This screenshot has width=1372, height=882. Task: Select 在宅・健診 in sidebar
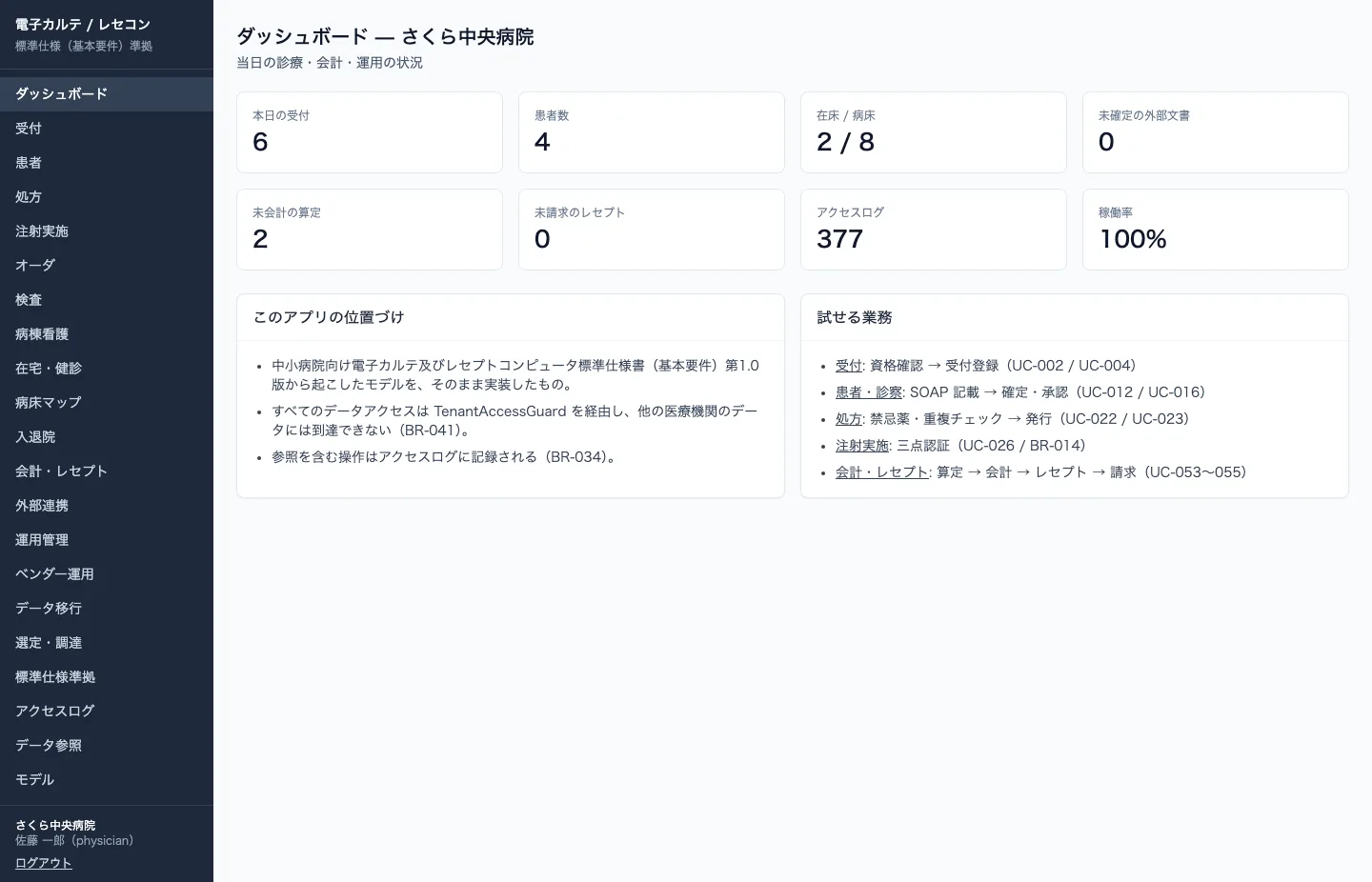(x=107, y=369)
